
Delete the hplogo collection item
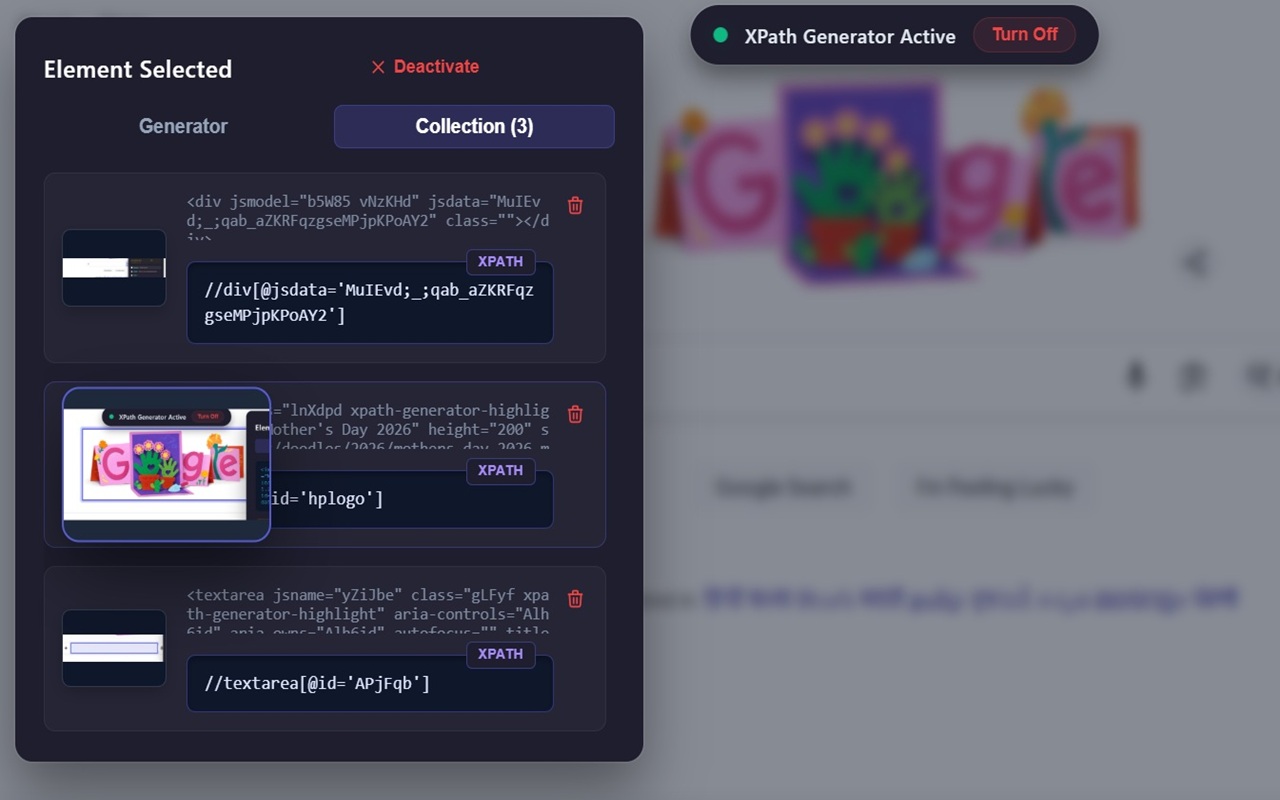575,414
